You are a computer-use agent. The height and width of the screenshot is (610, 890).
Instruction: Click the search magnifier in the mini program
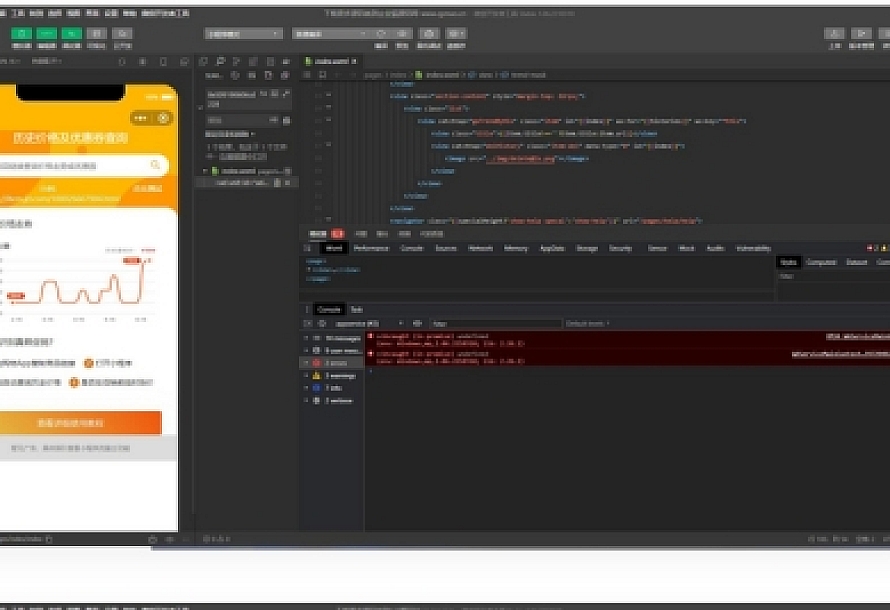coord(155,165)
